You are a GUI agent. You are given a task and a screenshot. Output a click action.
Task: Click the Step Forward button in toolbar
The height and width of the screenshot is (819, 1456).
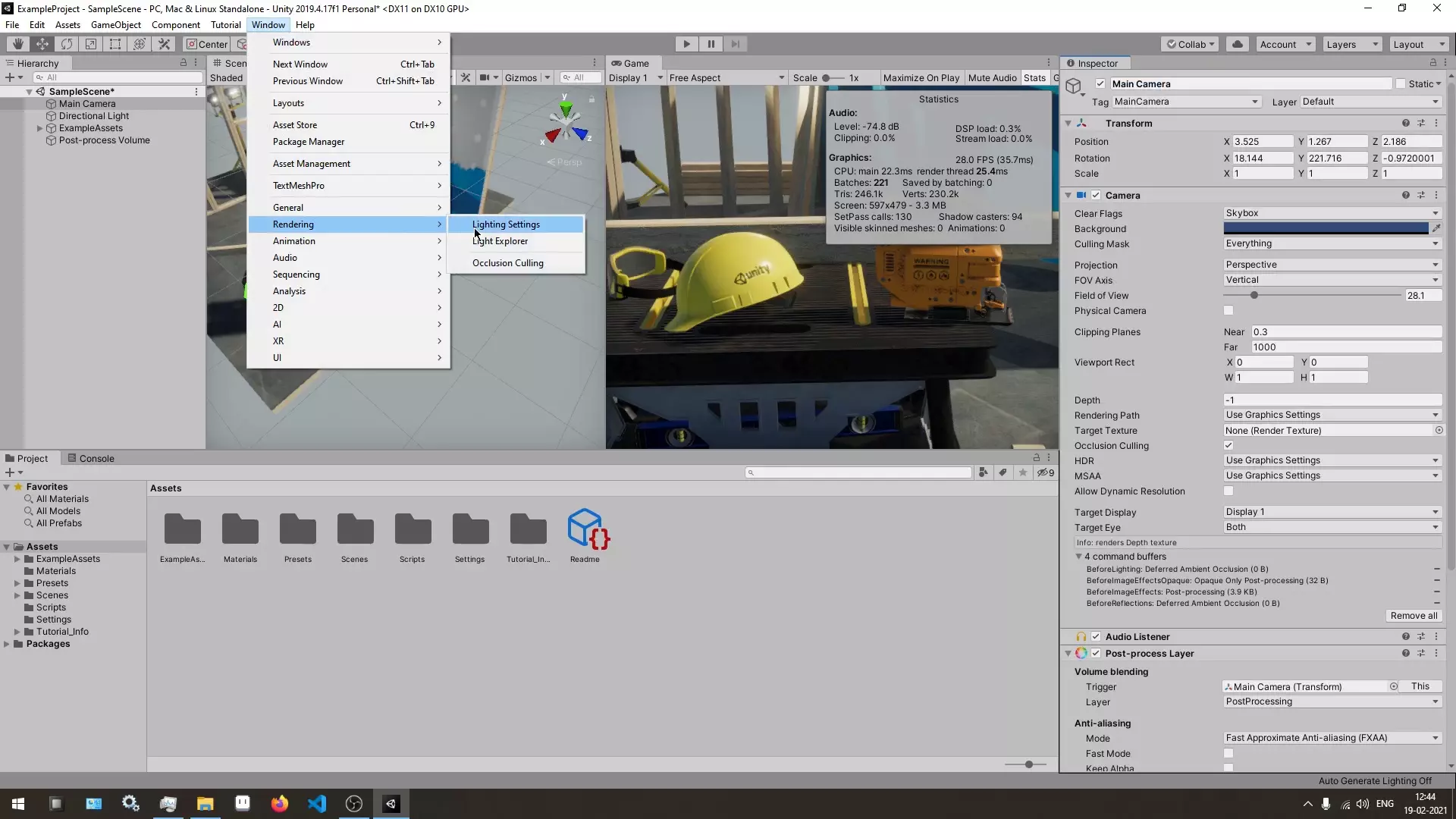tap(735, 44)
